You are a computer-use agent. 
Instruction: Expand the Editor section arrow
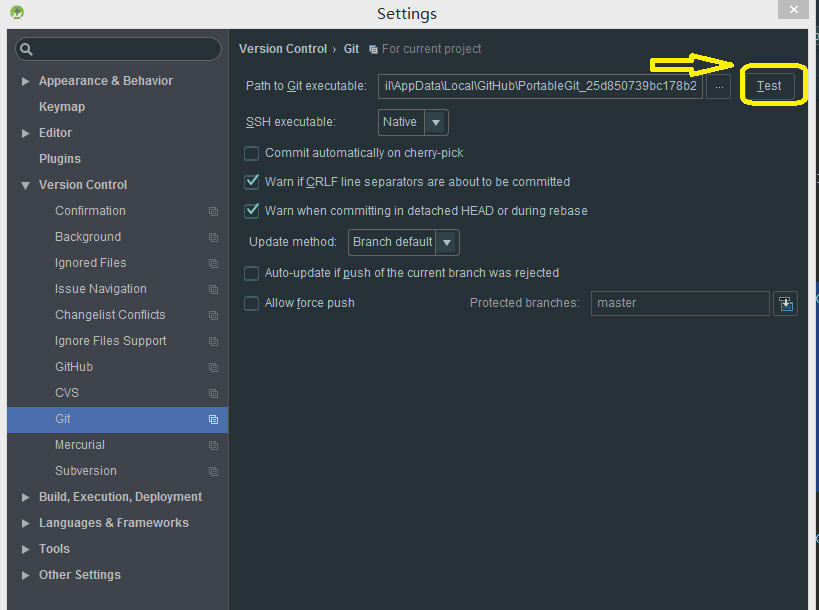[x=25, y=133]
